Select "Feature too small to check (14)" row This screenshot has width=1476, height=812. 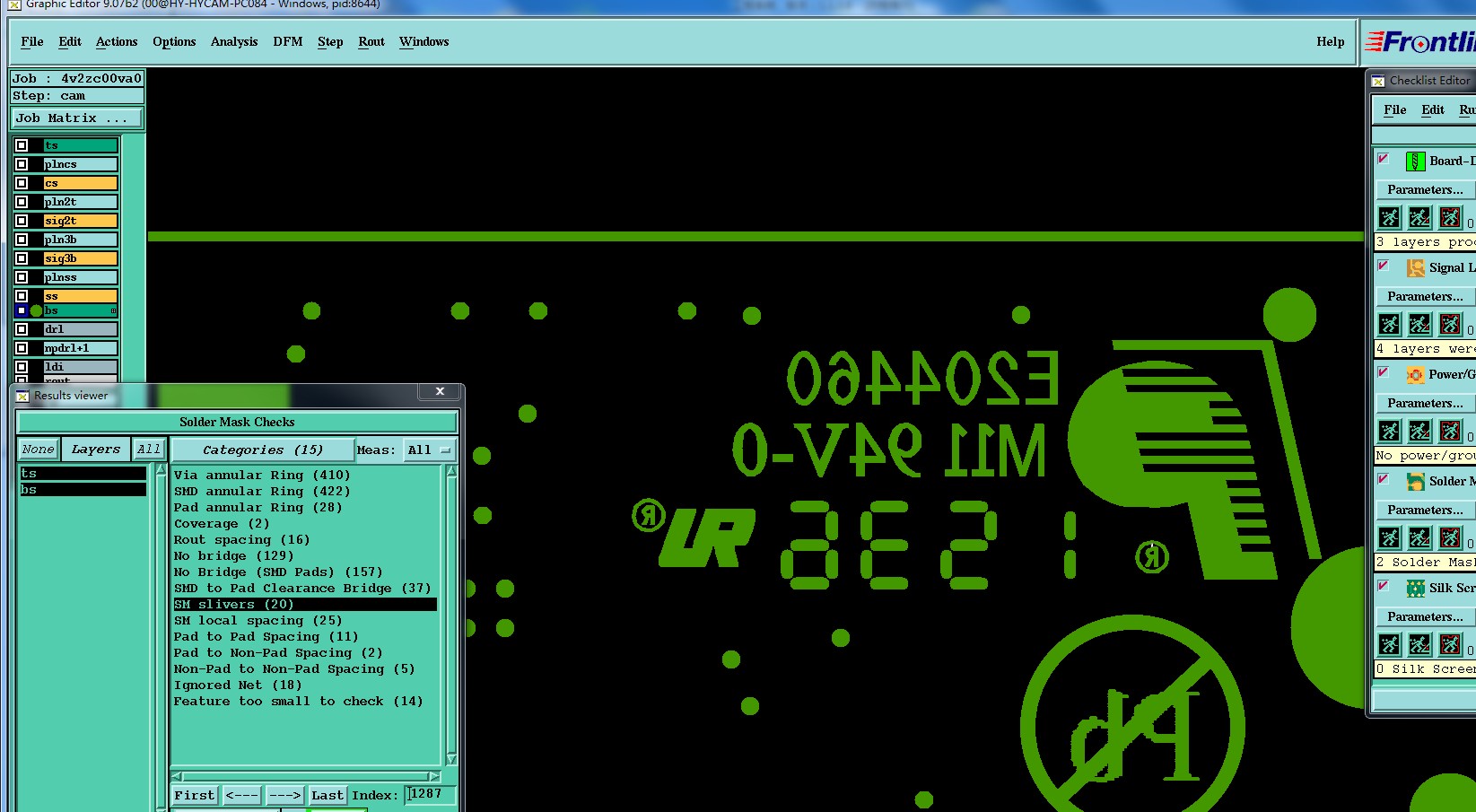coord(298,701)
